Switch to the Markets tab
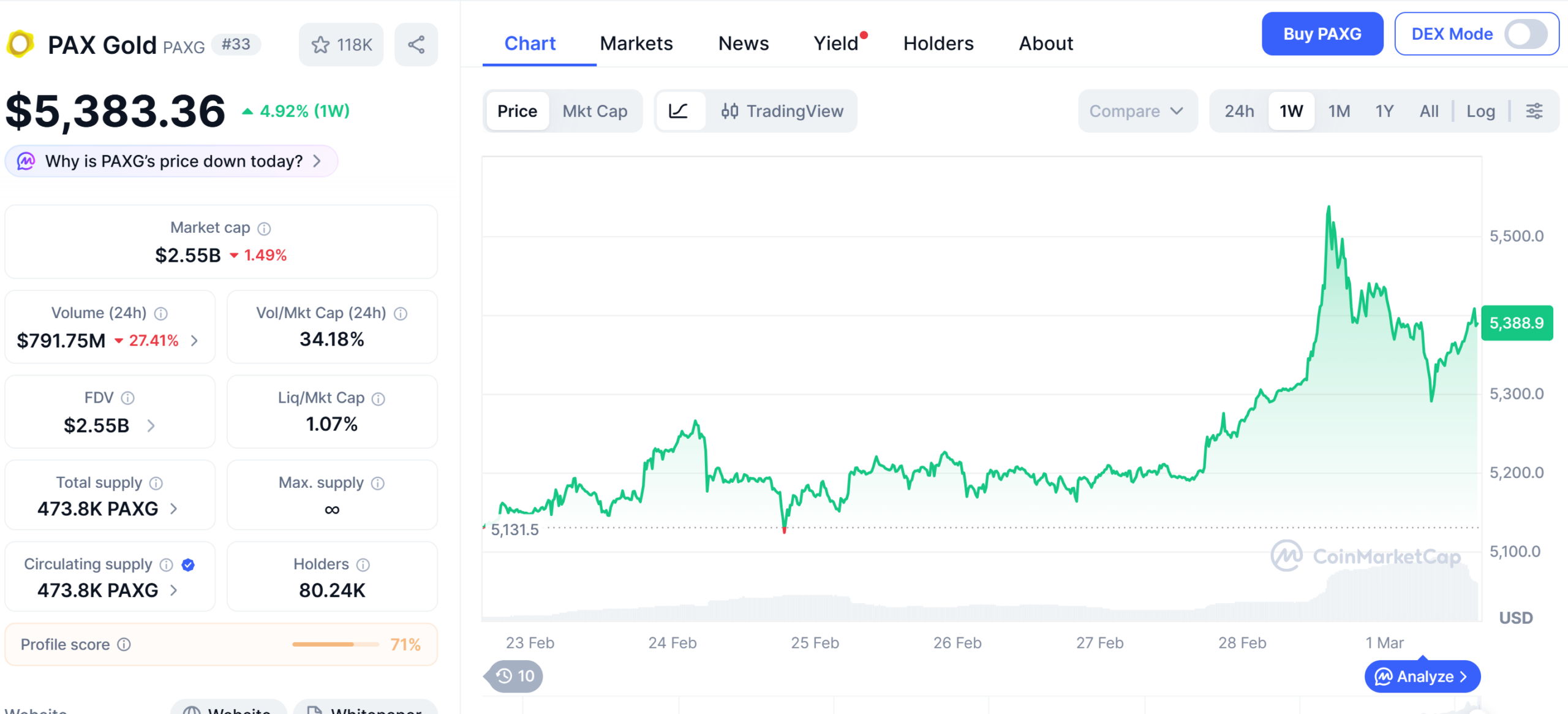The image size is (1568, 714). [x=636, y=43]
